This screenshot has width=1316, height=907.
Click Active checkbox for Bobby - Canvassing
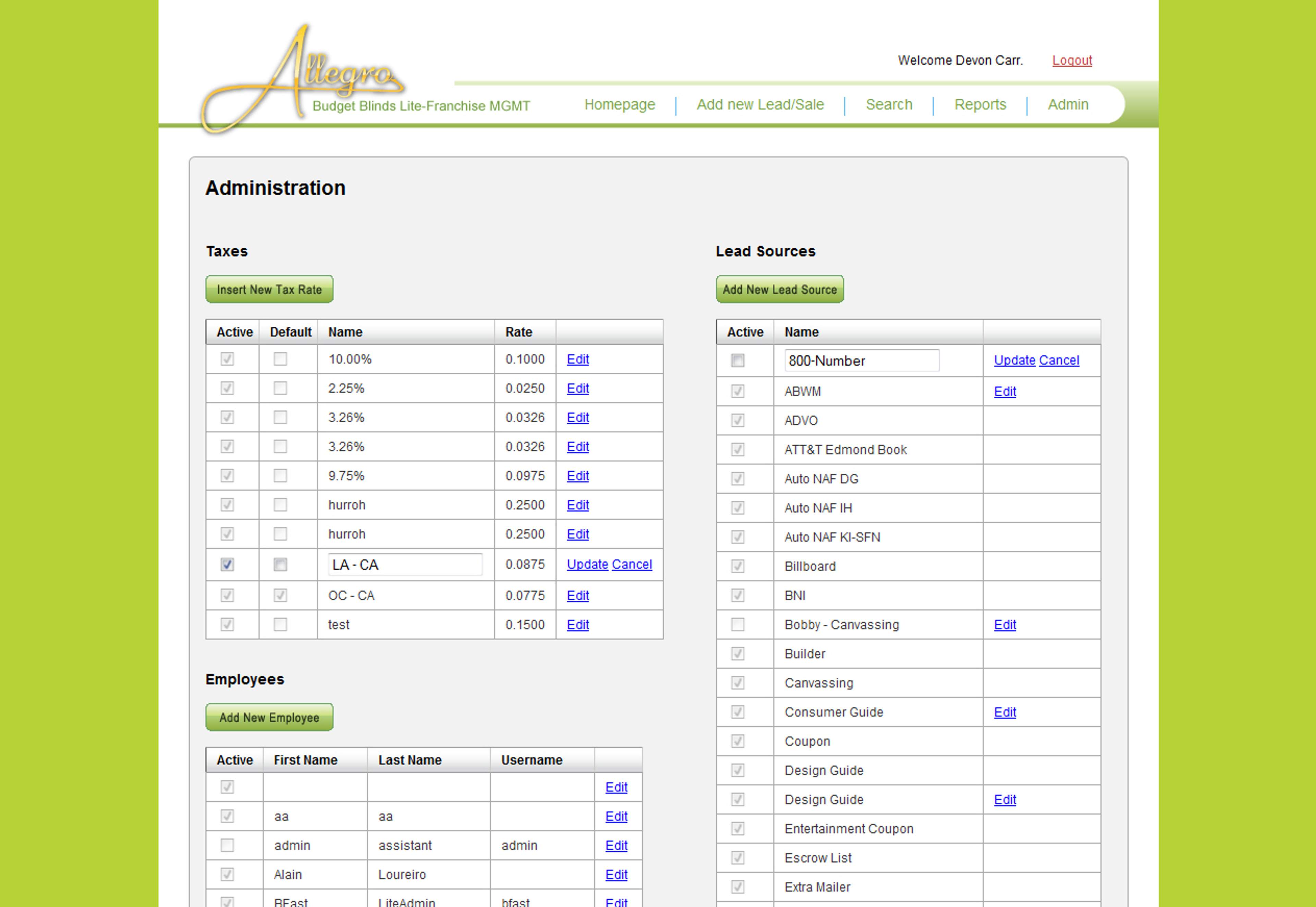click(x=738, y=624)
